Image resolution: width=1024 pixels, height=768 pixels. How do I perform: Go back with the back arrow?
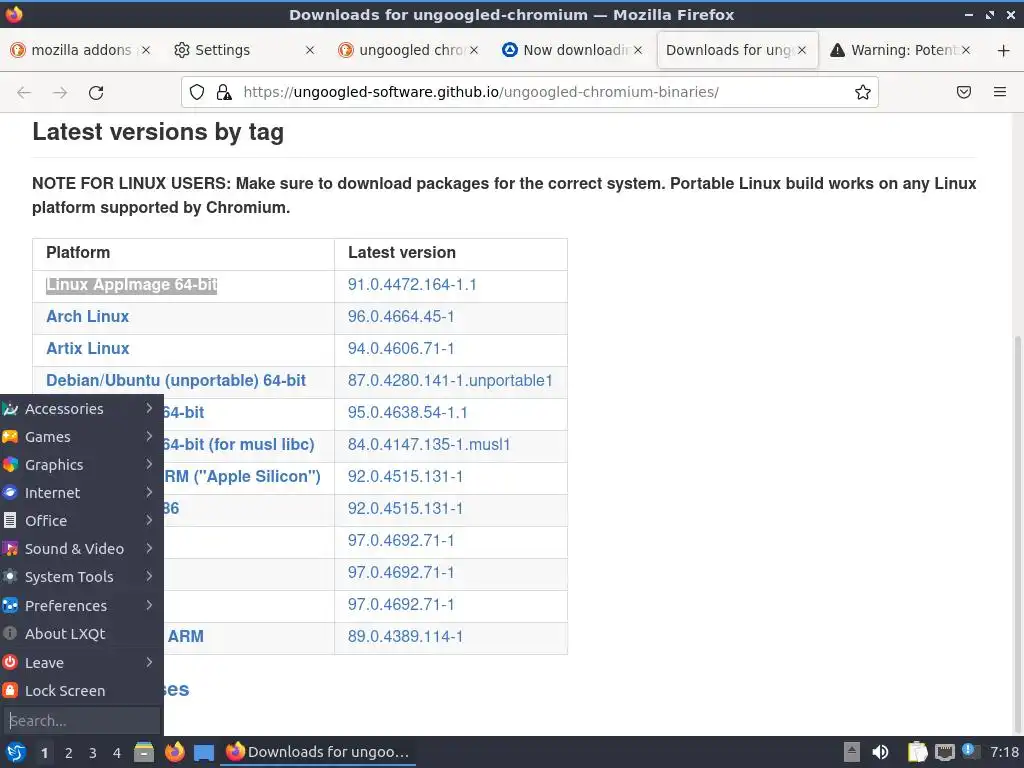[24, 93]
